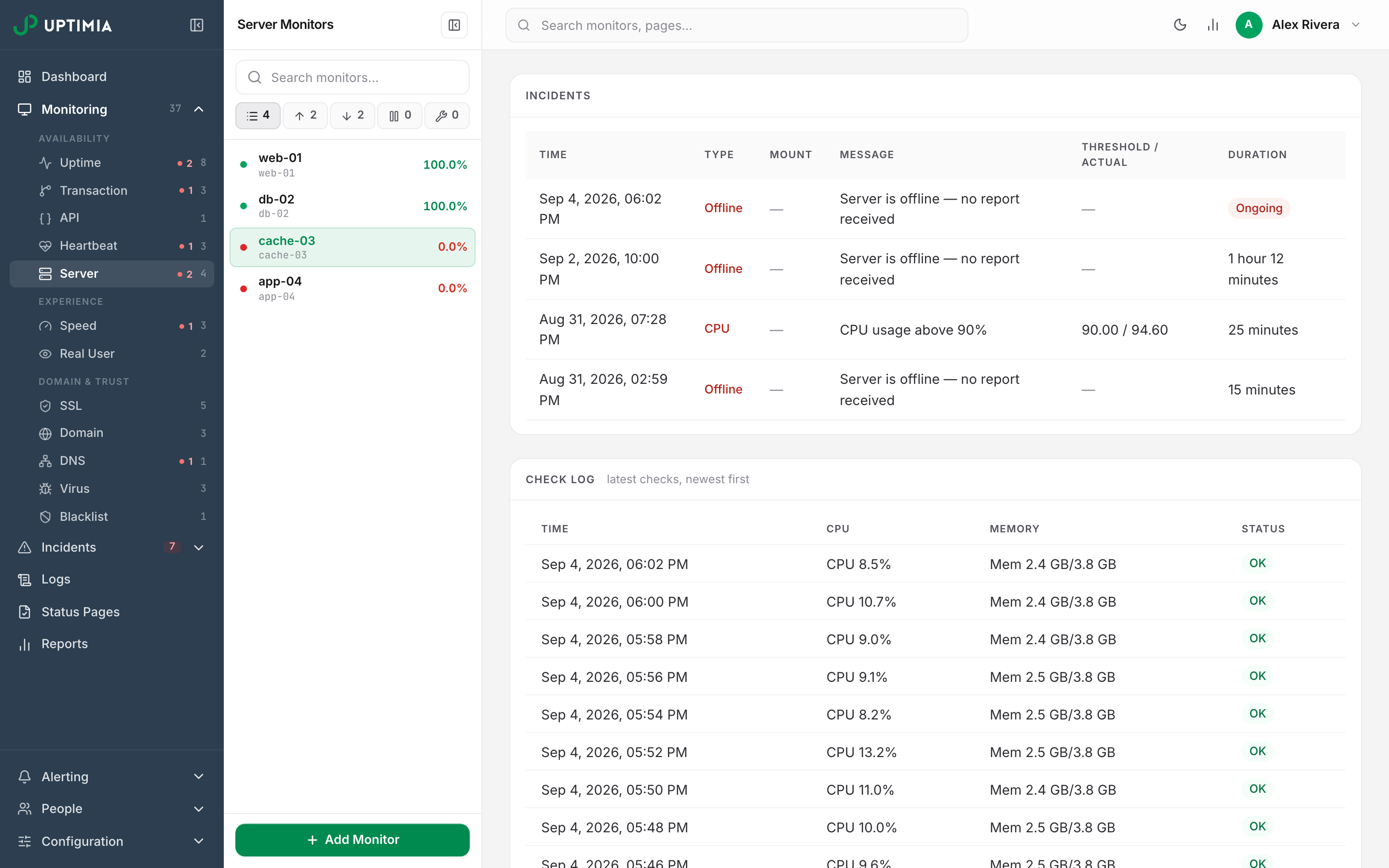Click the Ongoing duration badge
The width and height of the screenshot is (1389, 868).
point(1259,208)
